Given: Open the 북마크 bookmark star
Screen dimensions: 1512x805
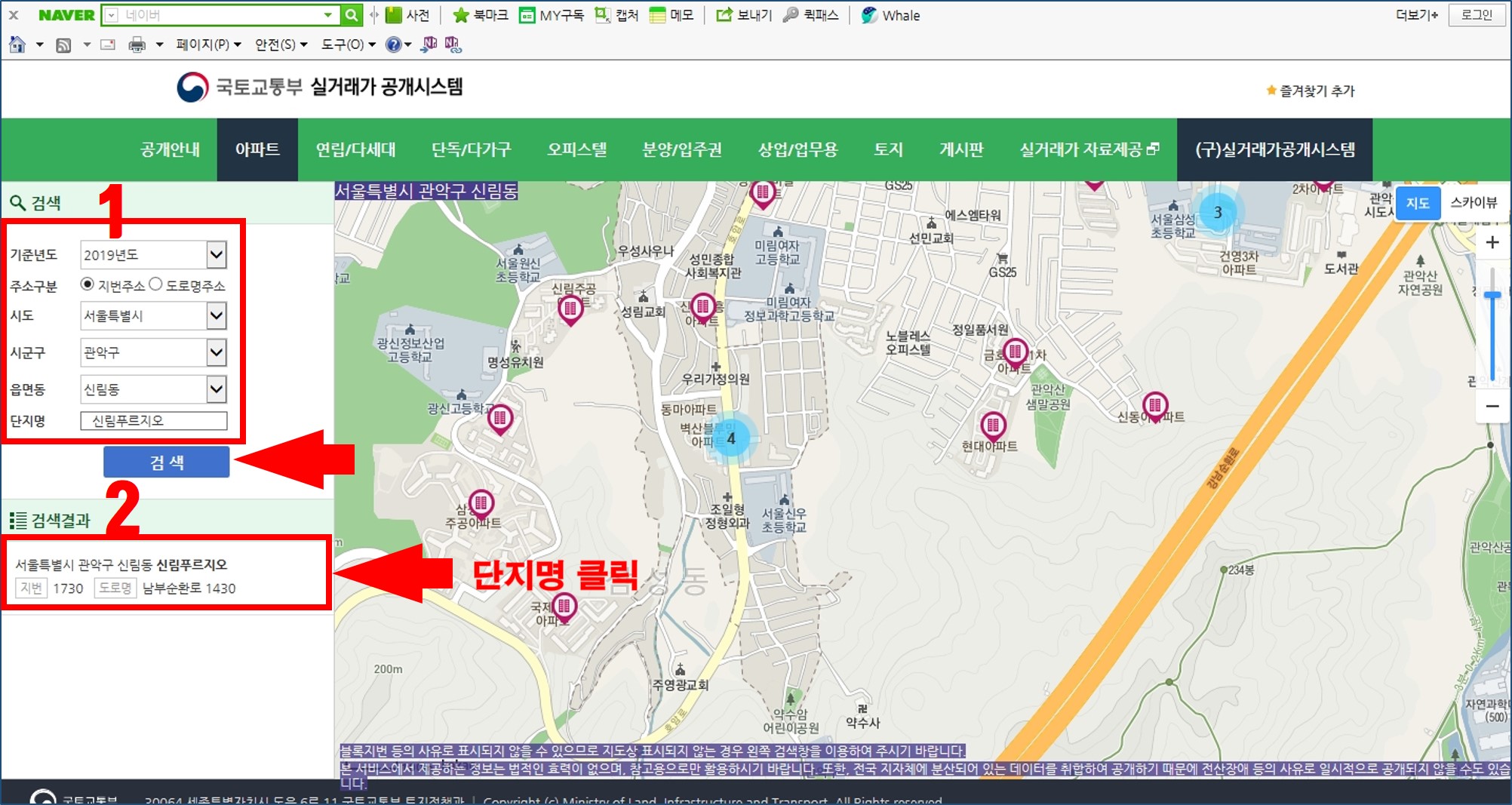Looking at the screenshot, I should pos(481,15).
